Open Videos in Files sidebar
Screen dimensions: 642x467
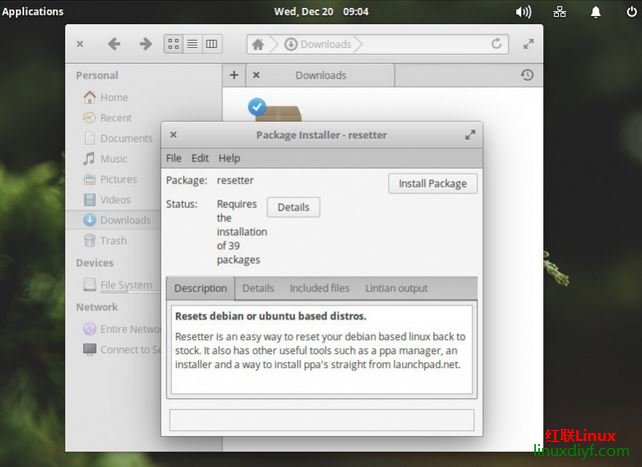113,200
